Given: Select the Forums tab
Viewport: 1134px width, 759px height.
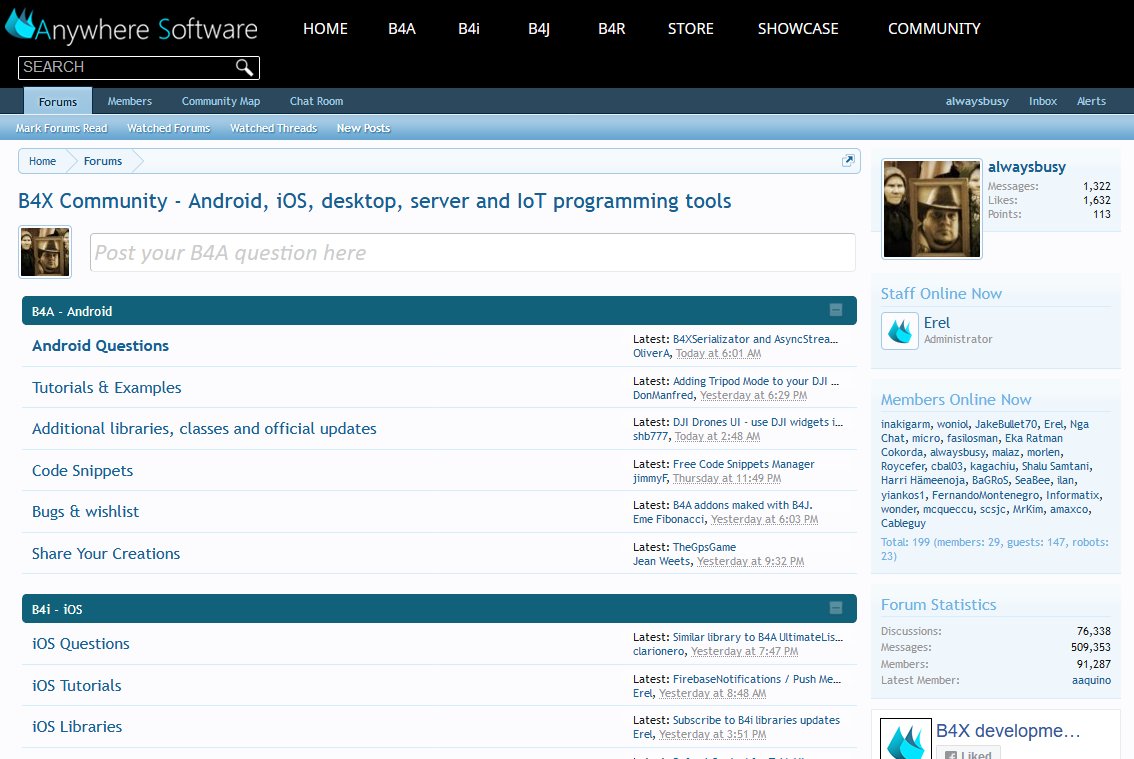Looking at the screenshot, I should tap(58, 101).
